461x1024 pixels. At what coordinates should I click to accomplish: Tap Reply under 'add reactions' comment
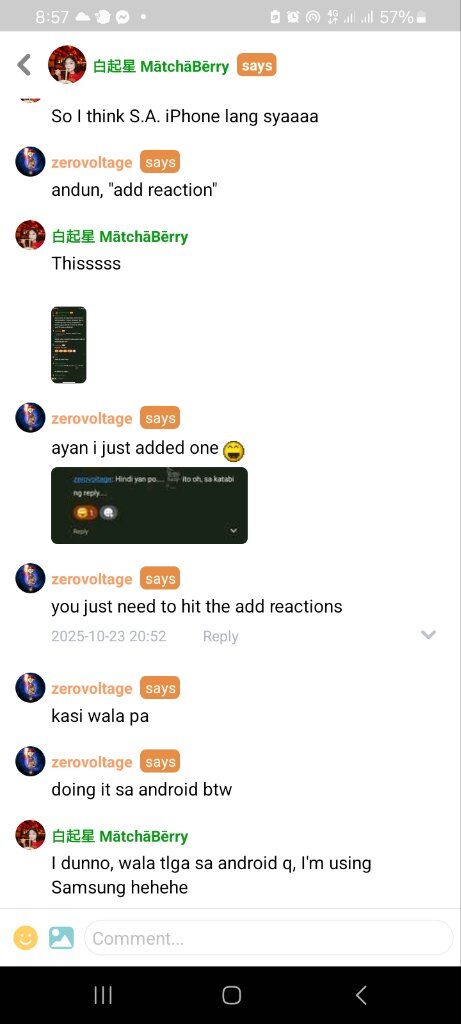tap(220, 636)
